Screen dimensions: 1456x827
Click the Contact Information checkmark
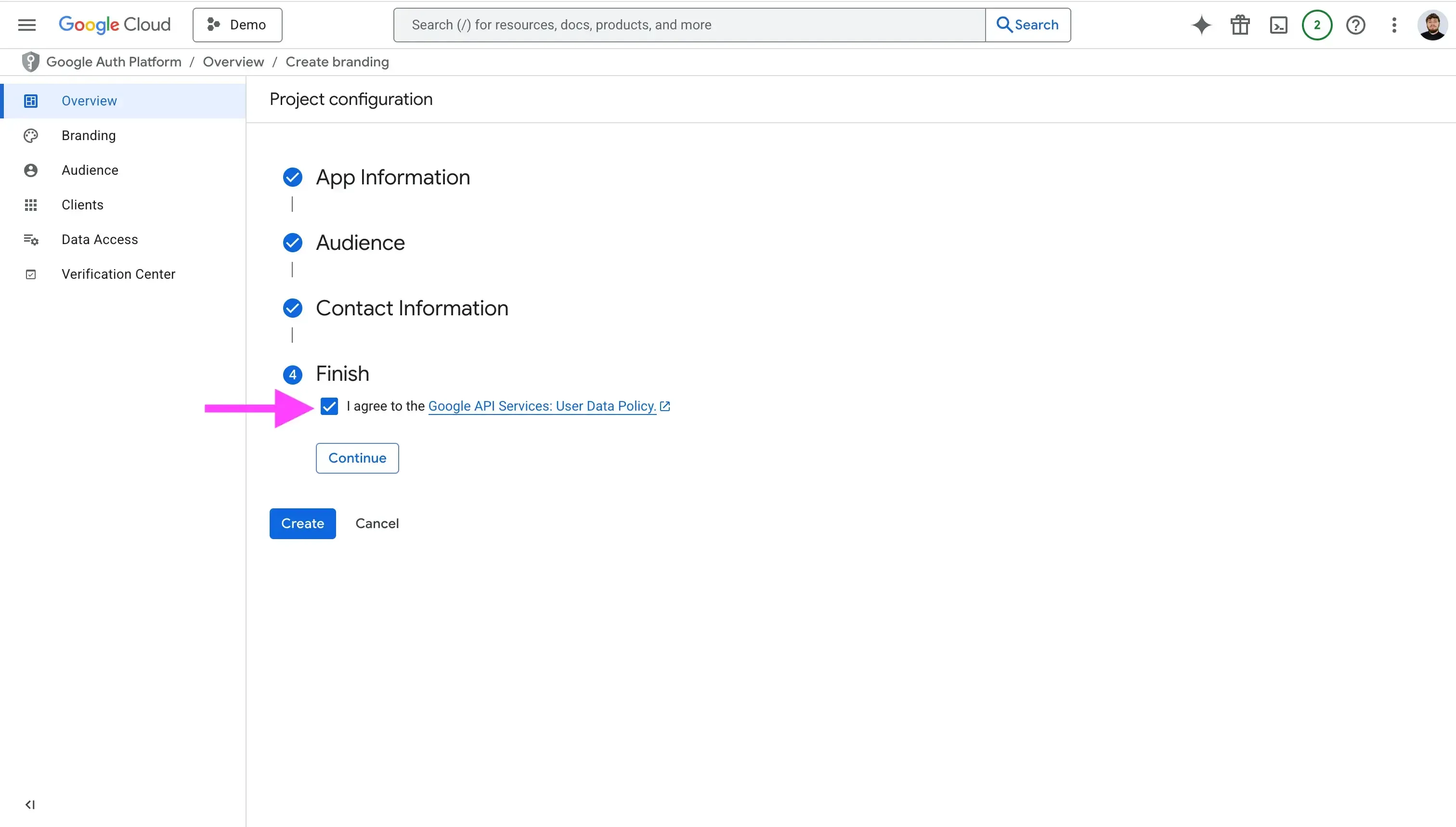pos(292,308)
